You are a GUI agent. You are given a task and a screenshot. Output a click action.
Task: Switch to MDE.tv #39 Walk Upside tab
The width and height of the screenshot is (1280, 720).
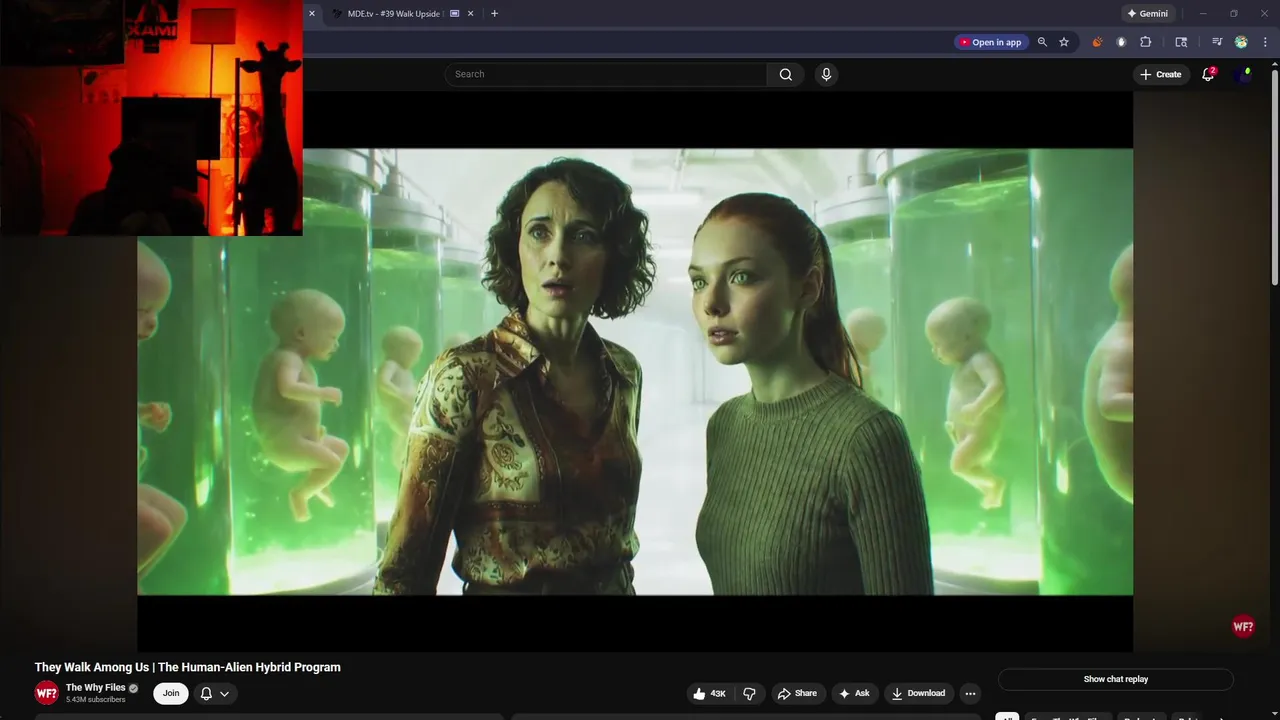(x=393, y=14)
